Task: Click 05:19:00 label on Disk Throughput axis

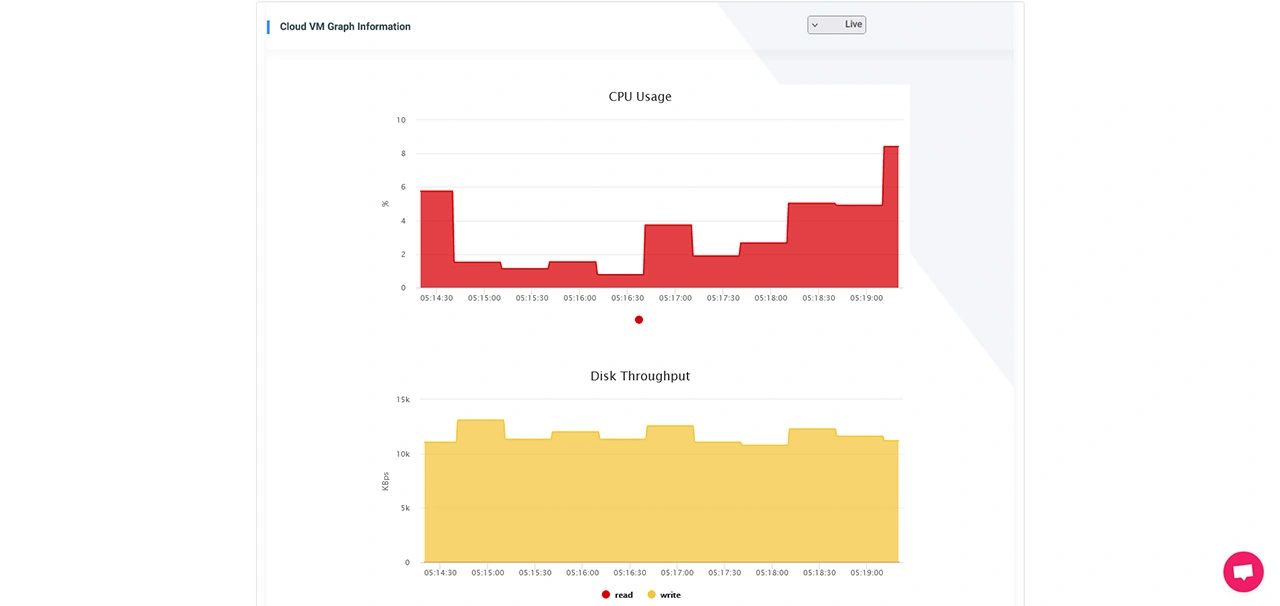Action: [x=867, y=573]
